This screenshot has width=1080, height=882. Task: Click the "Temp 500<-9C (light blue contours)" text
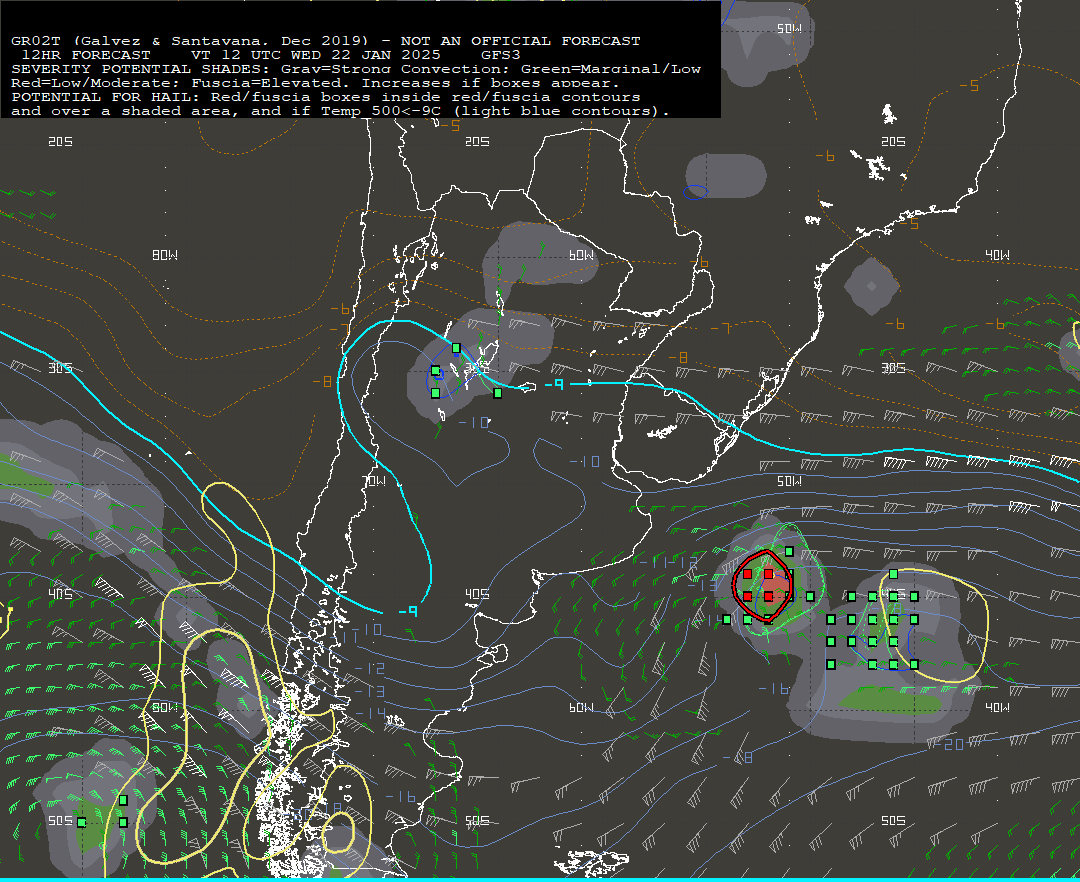(x=490, y=111)
